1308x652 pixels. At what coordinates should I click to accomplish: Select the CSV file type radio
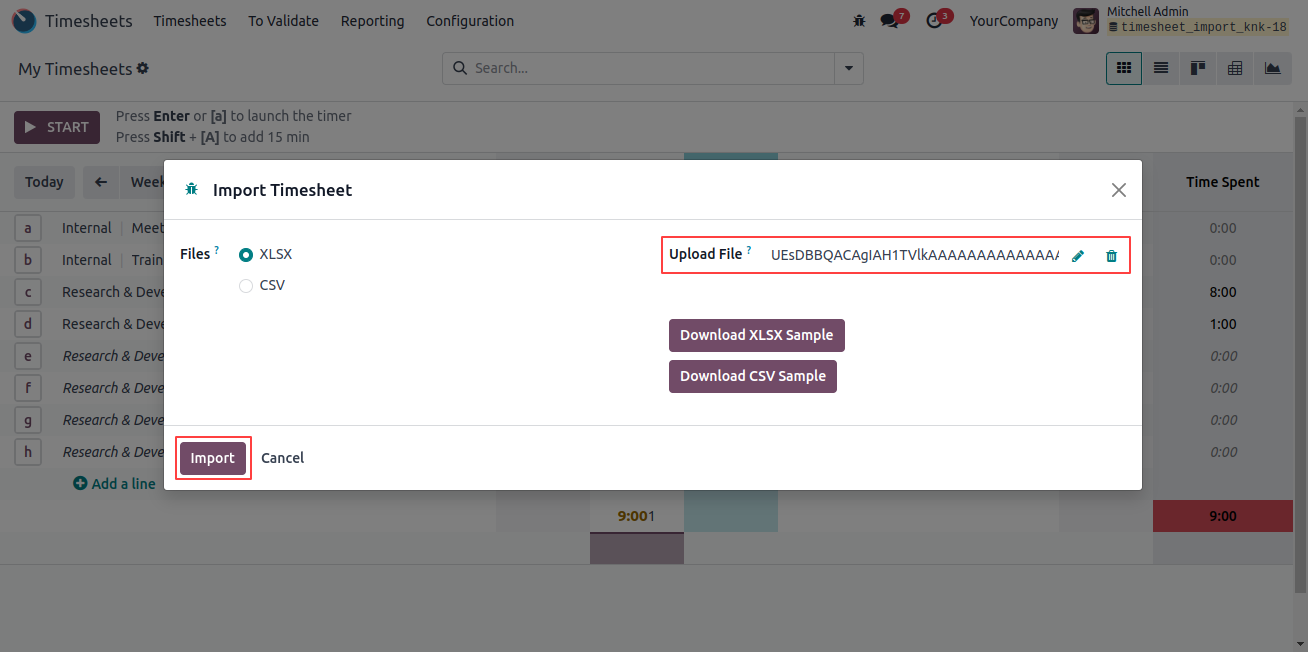[246, 286]
